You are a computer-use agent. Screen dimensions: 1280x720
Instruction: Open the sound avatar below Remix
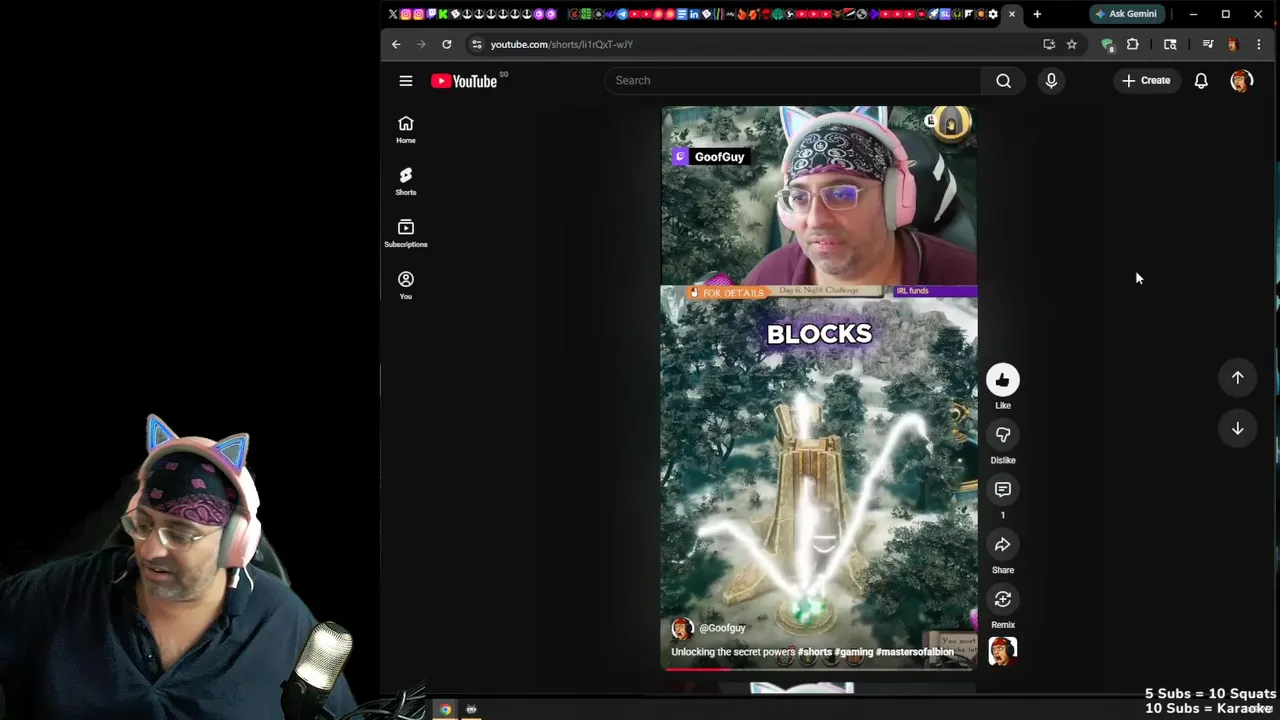tap(1003, 652)
